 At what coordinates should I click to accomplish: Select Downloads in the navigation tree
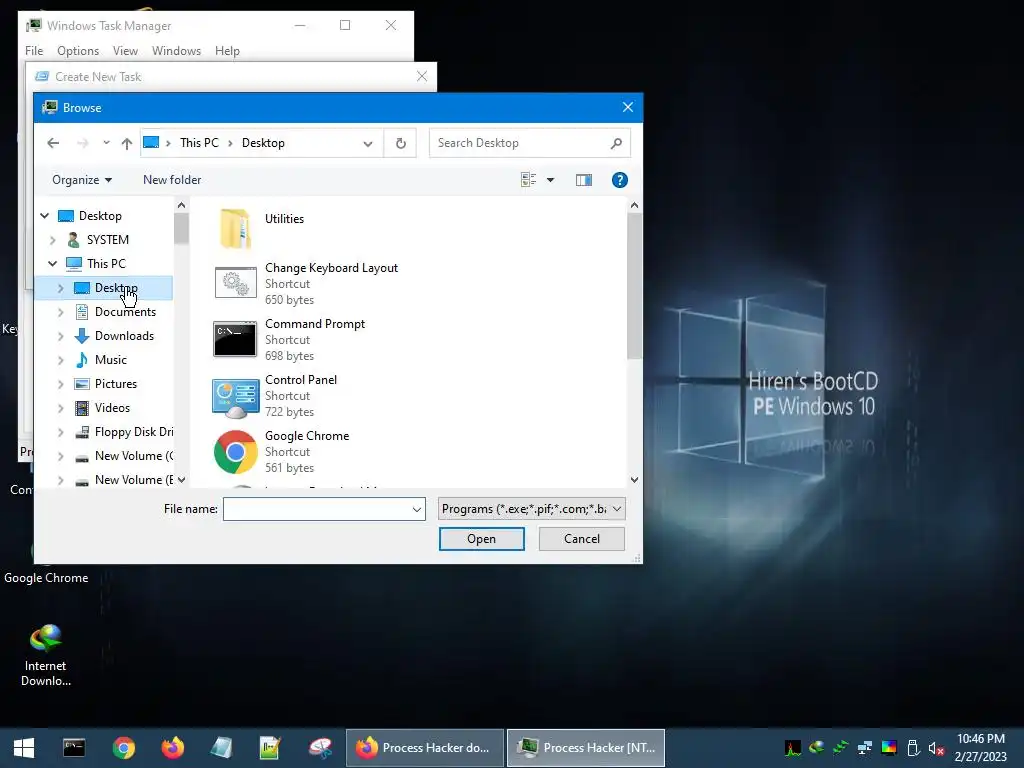pyautogui.click(x=124, y=336)
